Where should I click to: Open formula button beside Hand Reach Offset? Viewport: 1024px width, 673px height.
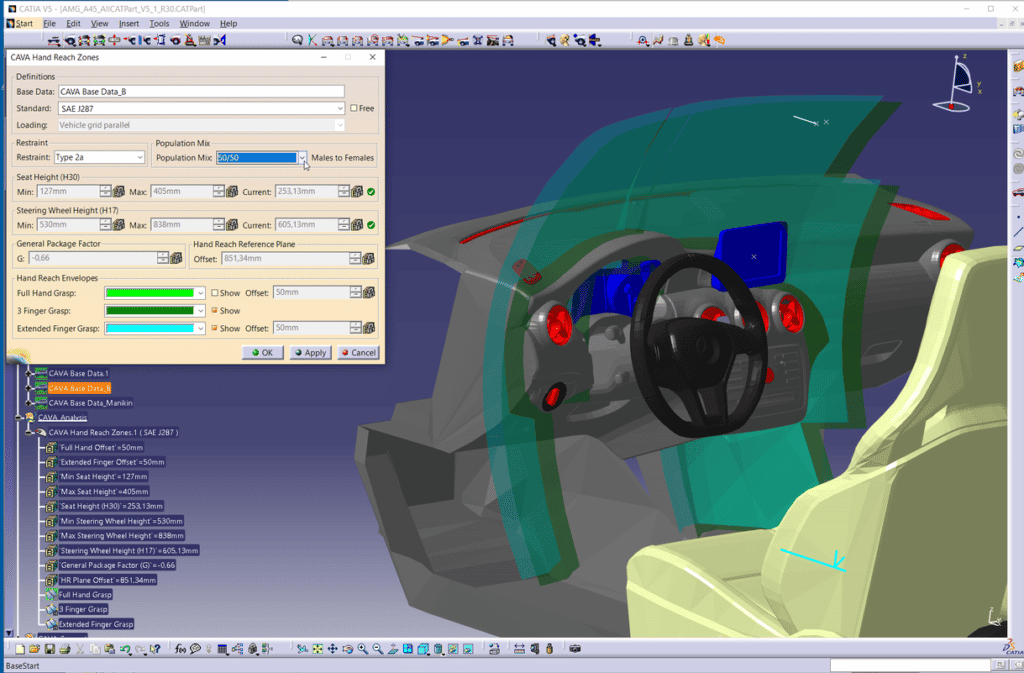click(369, 258)
